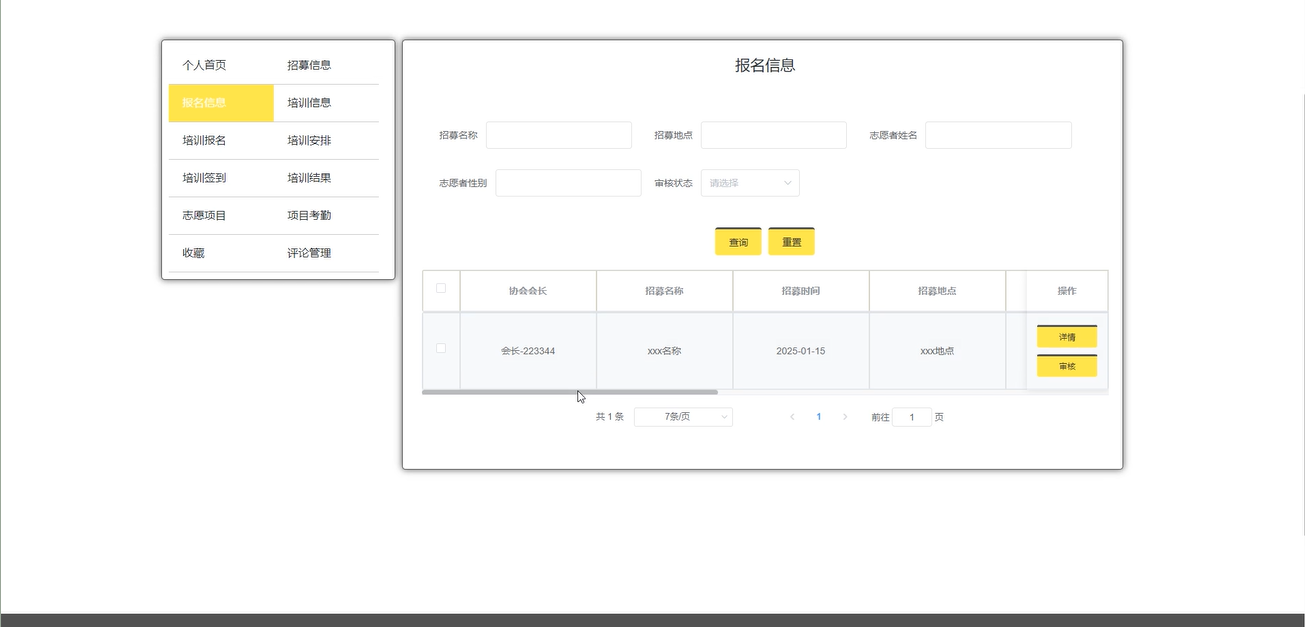Viewport: 1305px width, 627px height.
Task: Click into the 志愿者姓名 text box
Action: pos(997,135)
